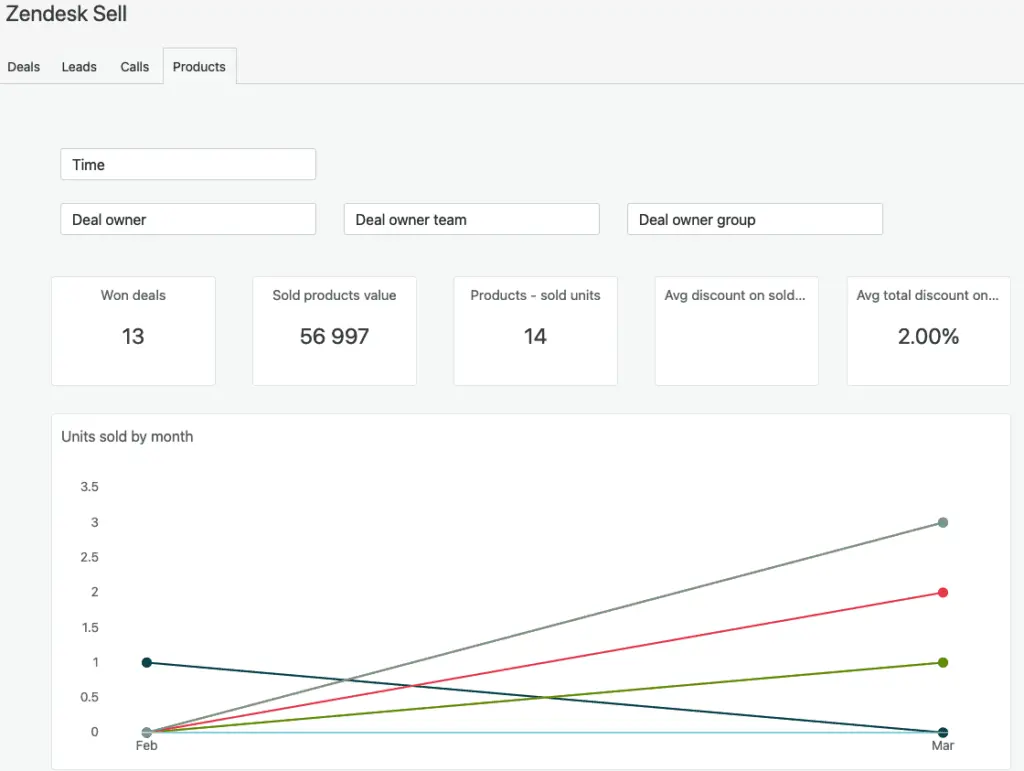Viewport: 1024px width, 771px height.
Task: Click the Sold products value label
Action: click(334, 295)
